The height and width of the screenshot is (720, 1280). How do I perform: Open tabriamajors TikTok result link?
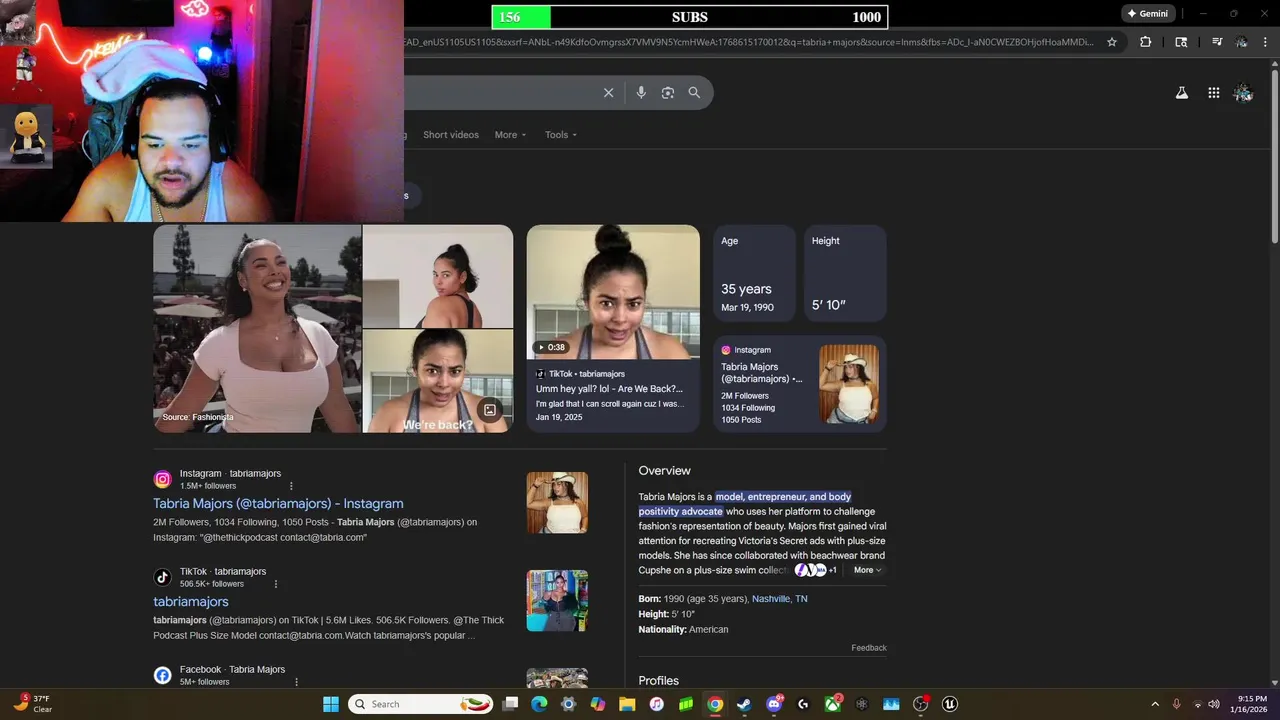click(x=191, y=601)
